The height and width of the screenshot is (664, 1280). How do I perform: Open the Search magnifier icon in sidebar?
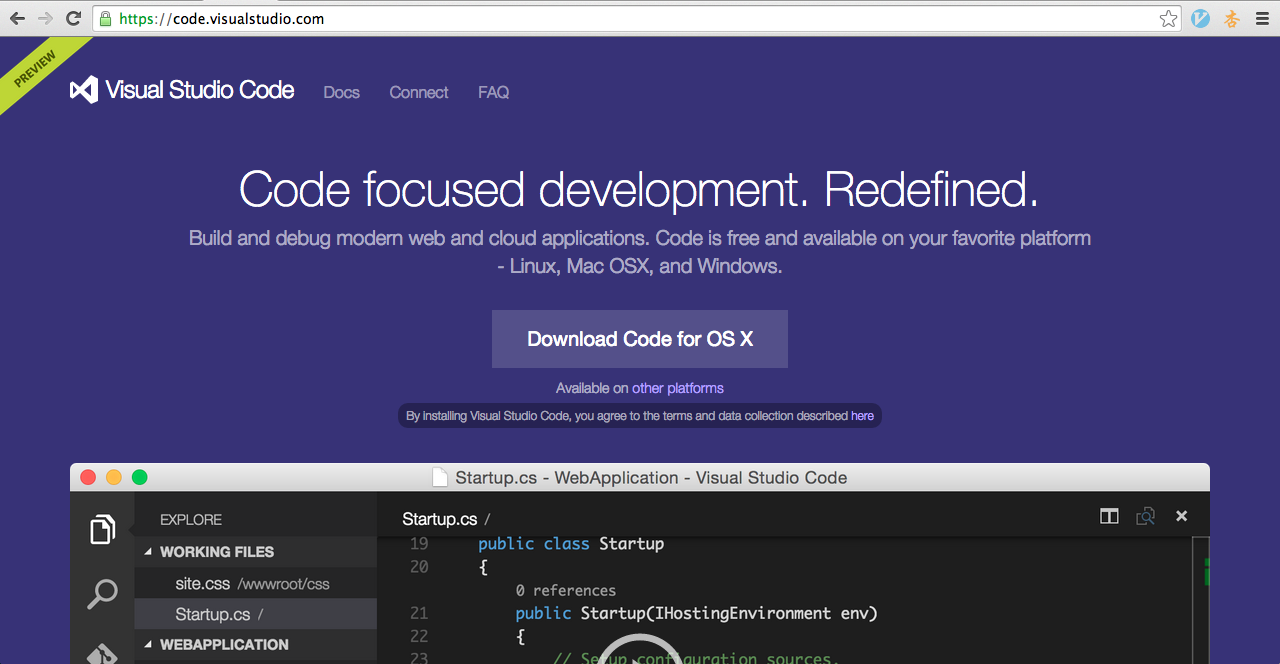(x=102, y=593)
